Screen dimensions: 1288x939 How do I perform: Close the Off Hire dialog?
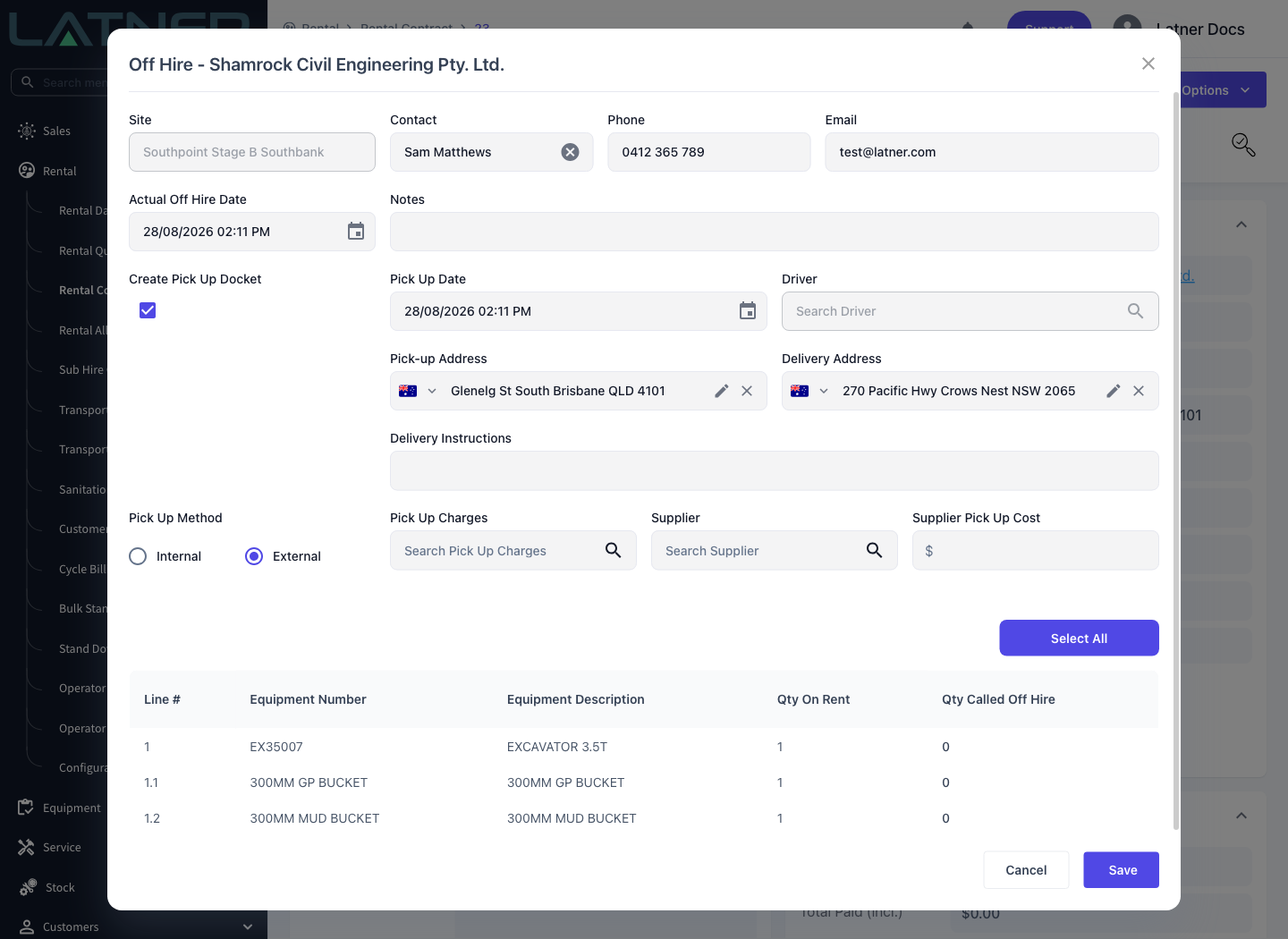coord(1148,63)
